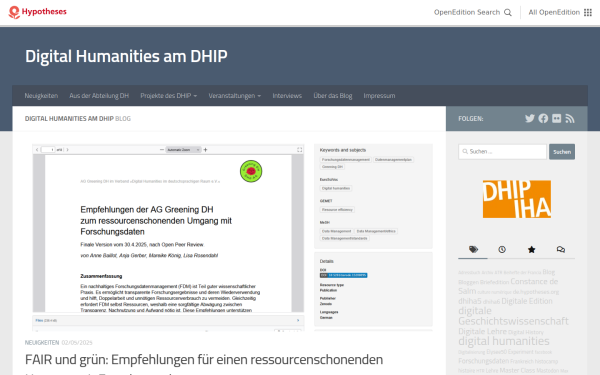Open the NEUIGKEITEN category above post title
Screen dimensions: 600x375
[42, 342]
